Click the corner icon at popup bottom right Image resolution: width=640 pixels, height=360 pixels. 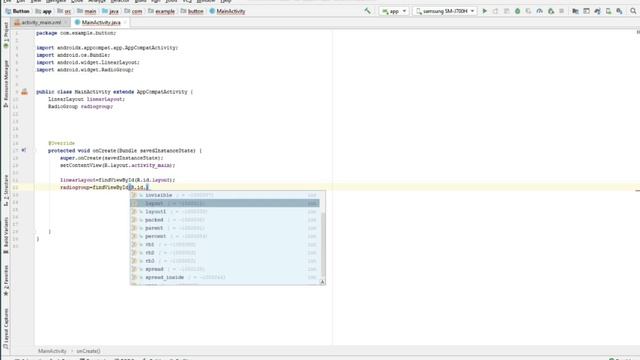point(322,282)
